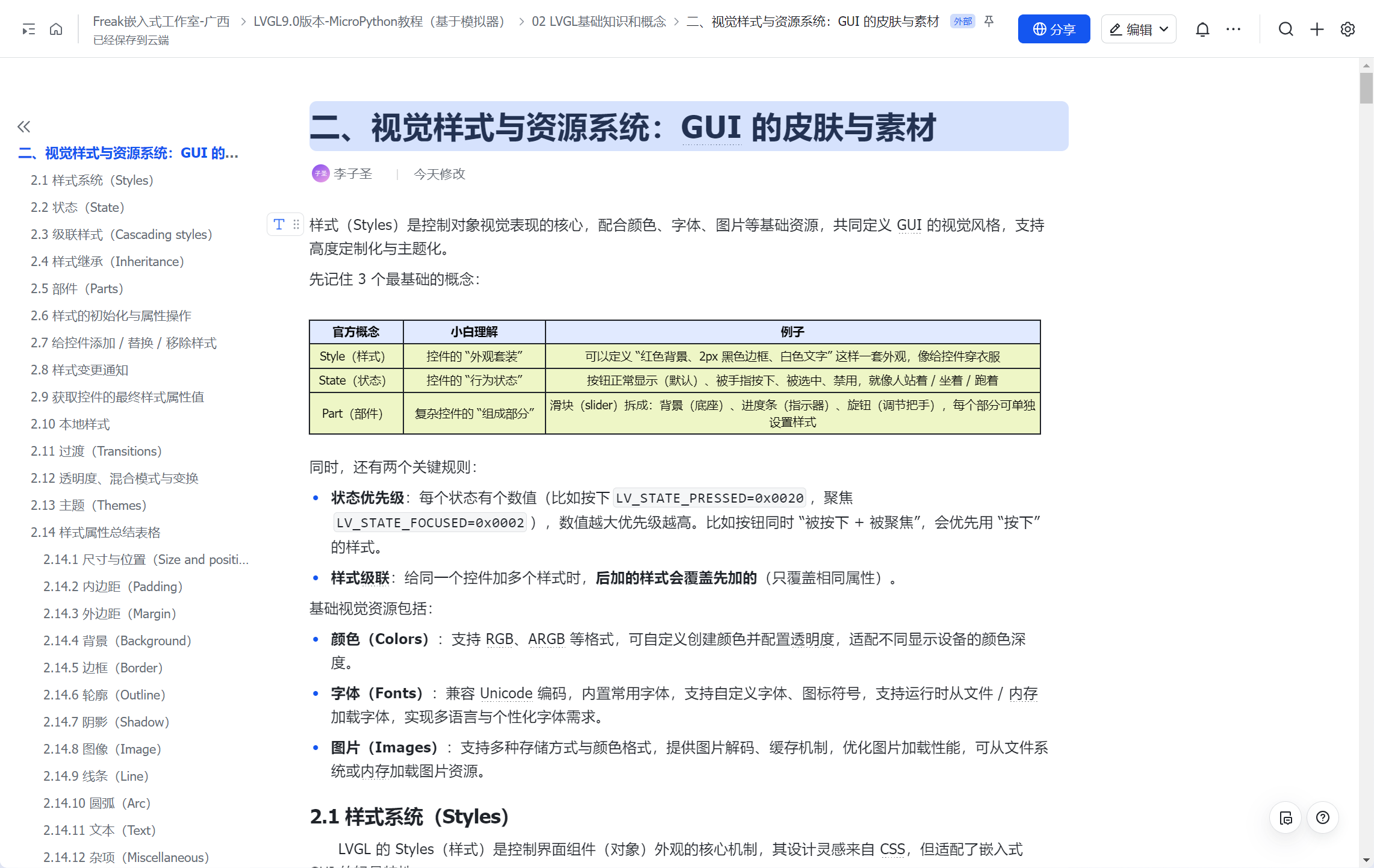The width and height of the screenshot is (1374, 868).
Task: Open search with magnifier icon
Action: [1285, 29]
